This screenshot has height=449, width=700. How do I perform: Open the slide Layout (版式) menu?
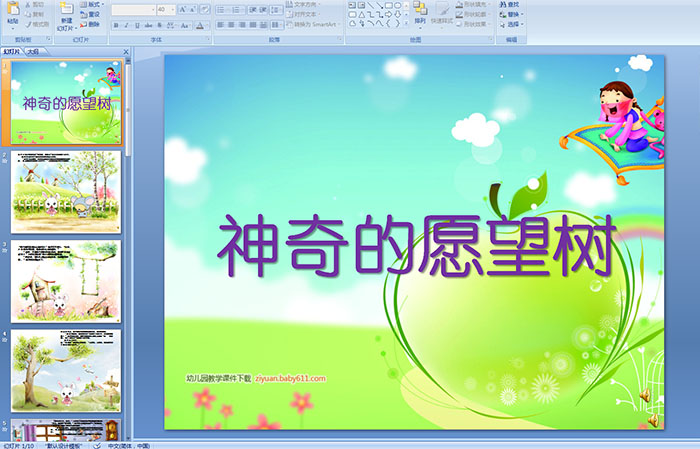92,4
